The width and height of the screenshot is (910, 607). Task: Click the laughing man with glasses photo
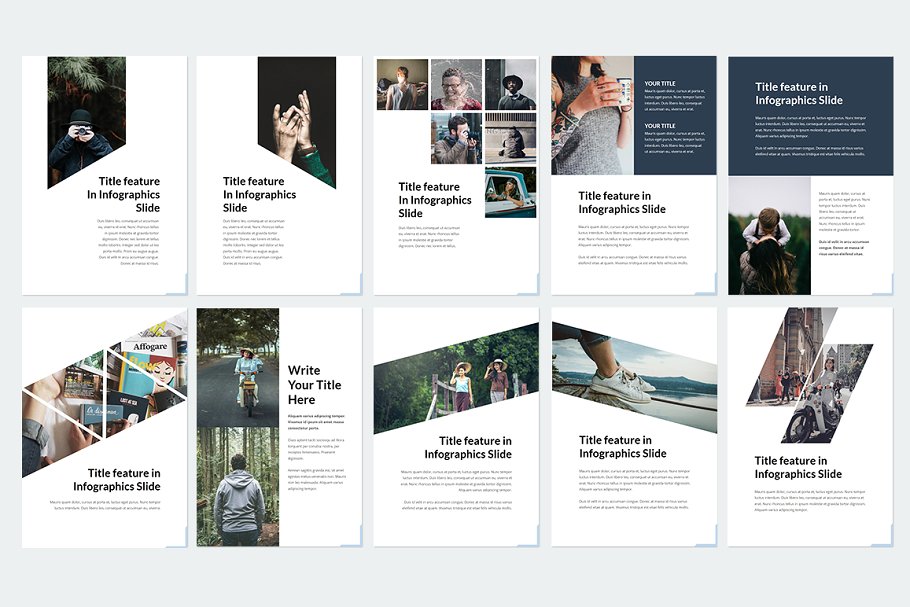(456, 84)
